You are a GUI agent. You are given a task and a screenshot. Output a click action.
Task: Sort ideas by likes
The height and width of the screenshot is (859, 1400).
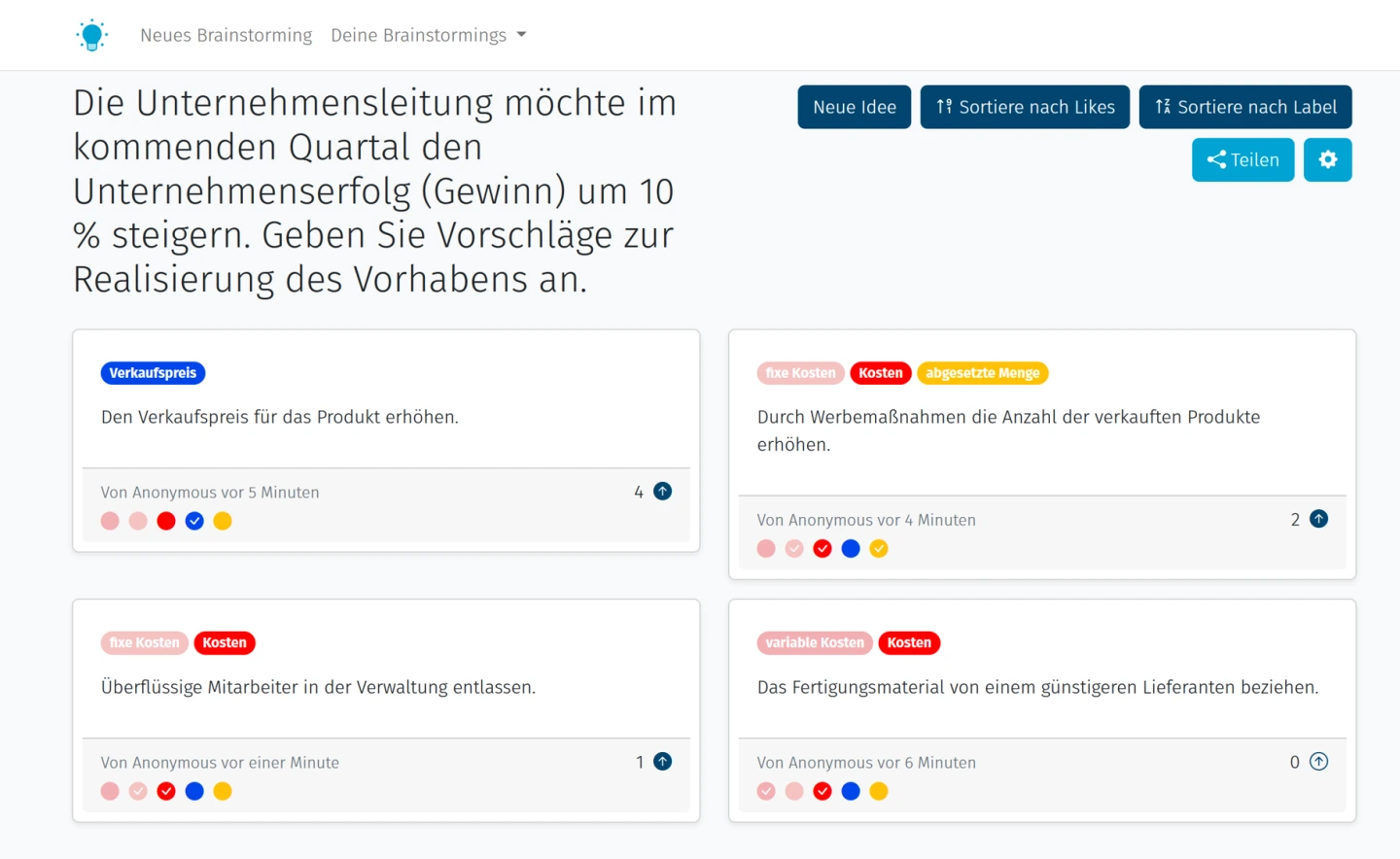pyautogui.click(x=1024, y=107)
